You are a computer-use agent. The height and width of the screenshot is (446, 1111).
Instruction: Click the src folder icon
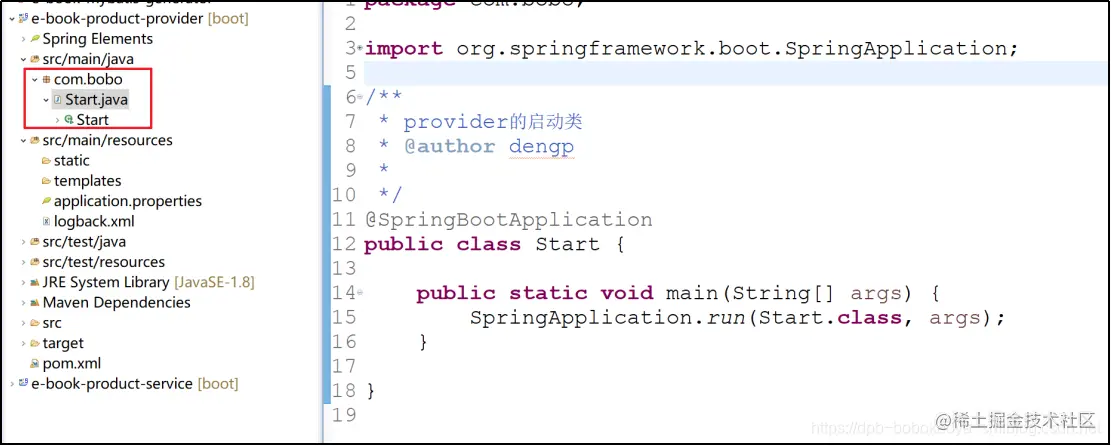pos(35,323)
